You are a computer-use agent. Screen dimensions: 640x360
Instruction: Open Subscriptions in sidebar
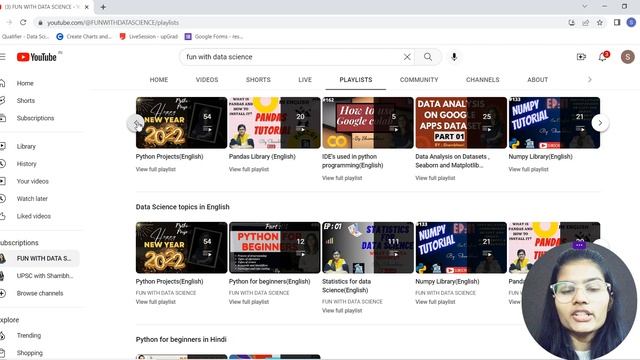35,118
